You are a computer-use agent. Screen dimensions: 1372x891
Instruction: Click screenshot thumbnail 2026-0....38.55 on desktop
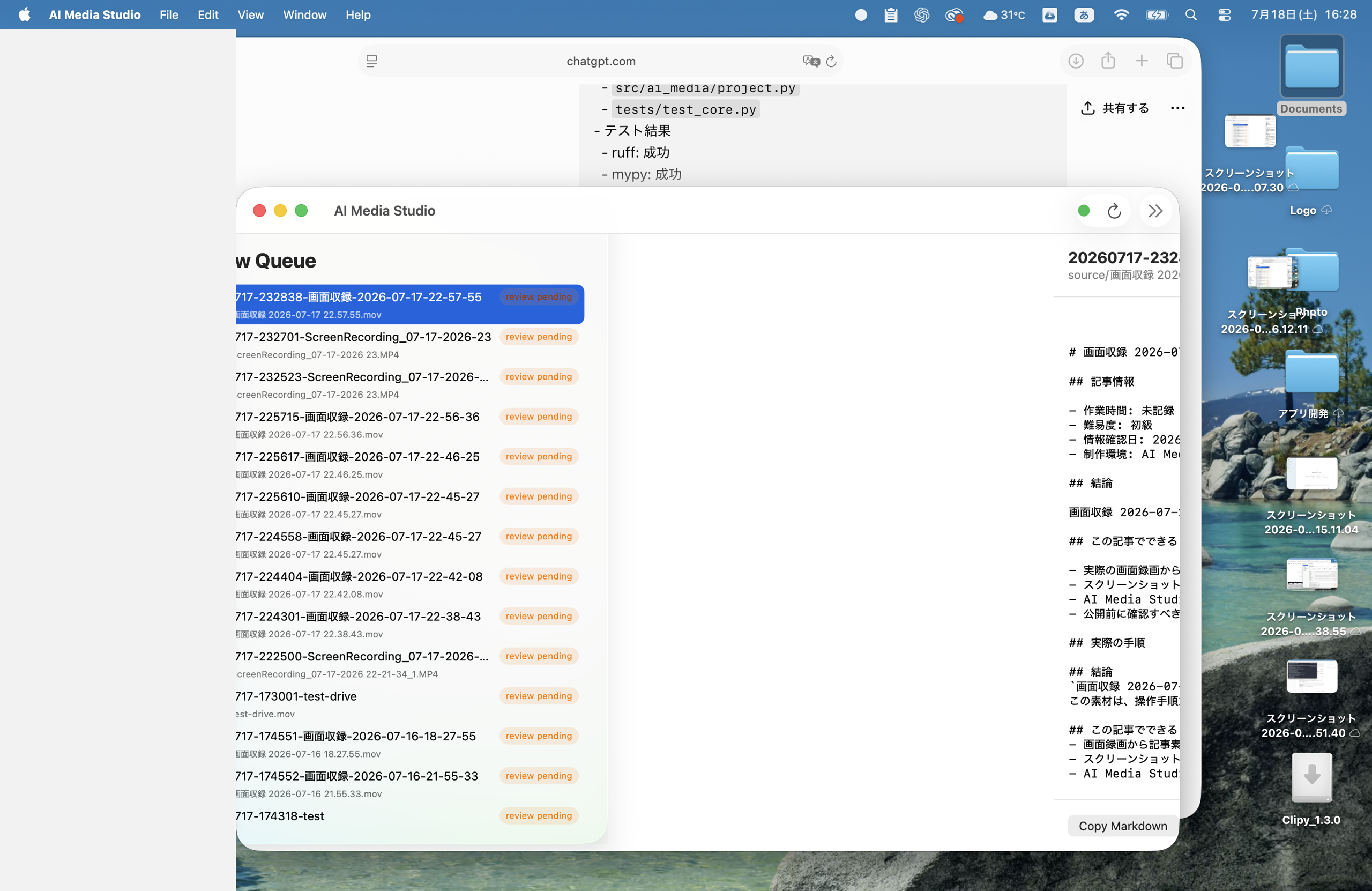click(x=1311, y=574)
